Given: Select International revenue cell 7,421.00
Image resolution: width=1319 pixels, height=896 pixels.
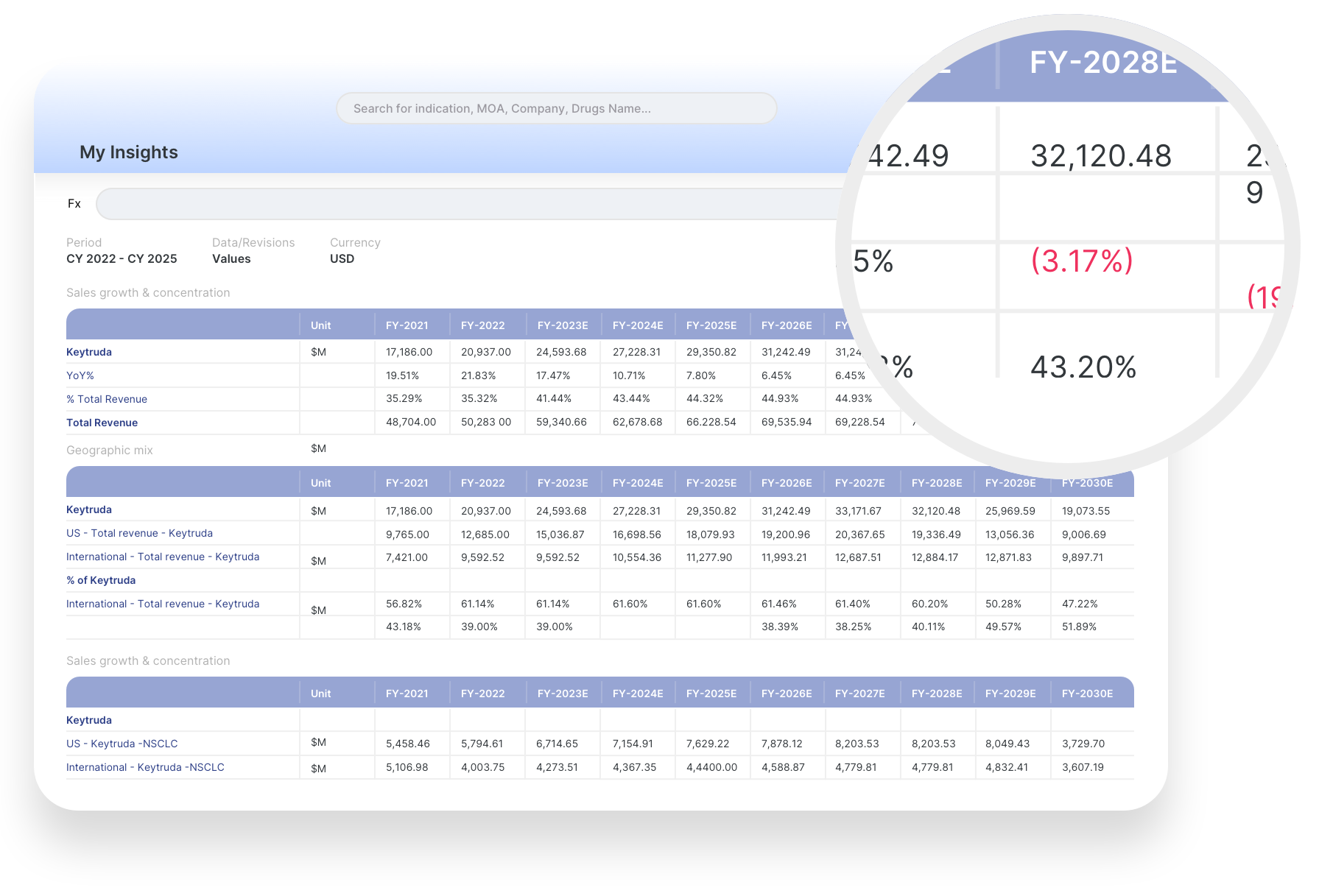Looking at the screenshot, I should 407,557.
